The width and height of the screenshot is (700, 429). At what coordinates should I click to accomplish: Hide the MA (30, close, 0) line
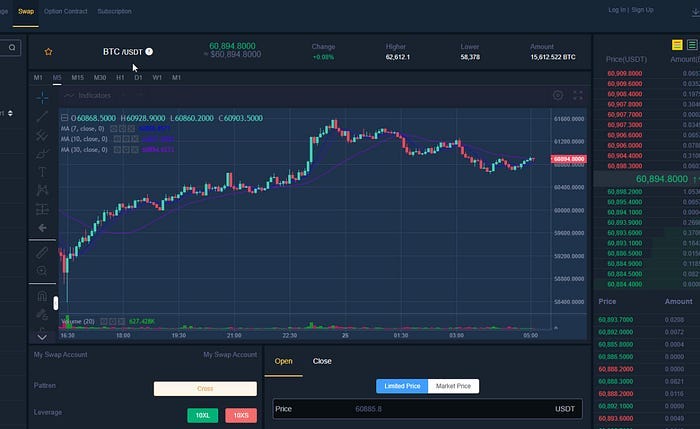tap(117, 150)
